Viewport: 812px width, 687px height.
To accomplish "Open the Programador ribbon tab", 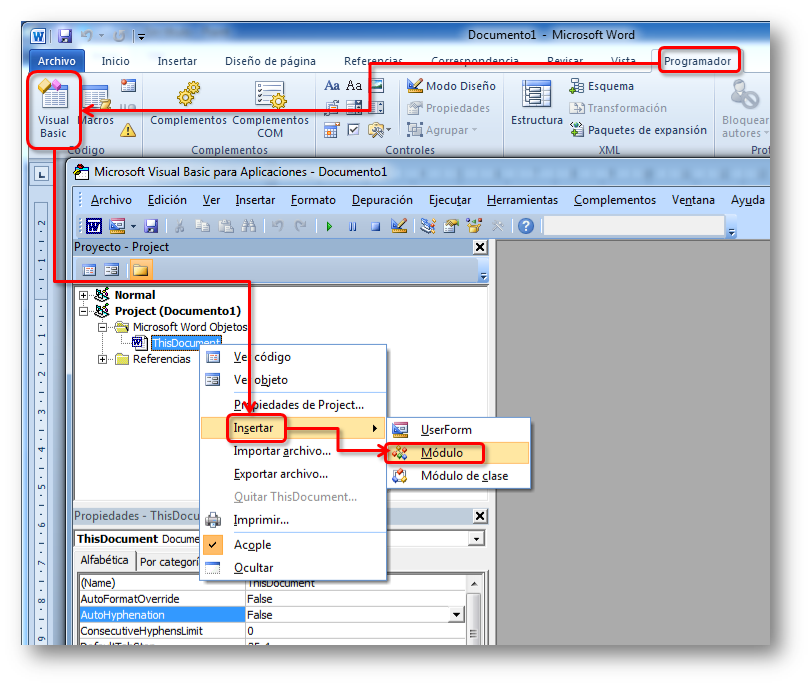I will pyautogui.click(x=697, y=61).
